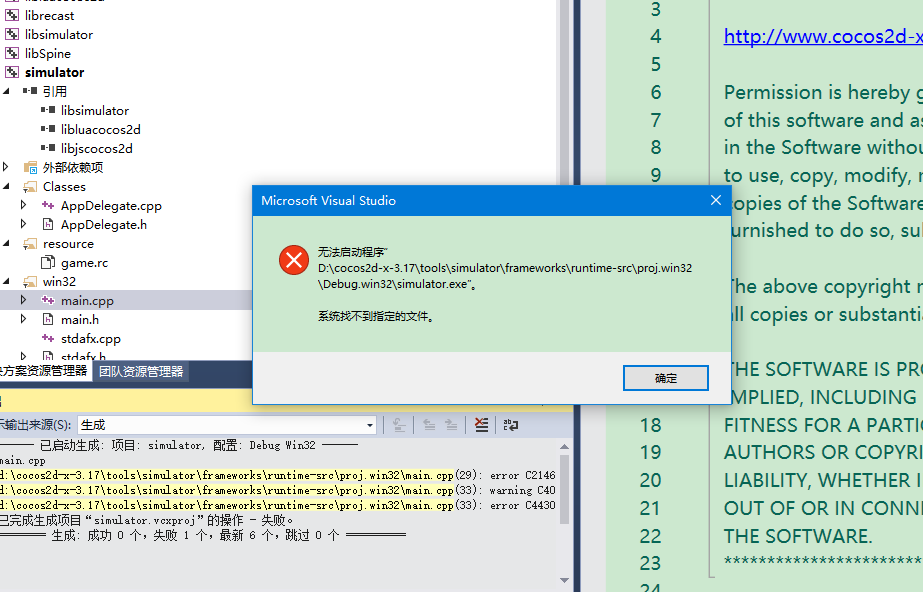Image resolution: width=923 pixels, height=592 pixels.
Task: Click the librecast project icon
Action: click(12, 15)
